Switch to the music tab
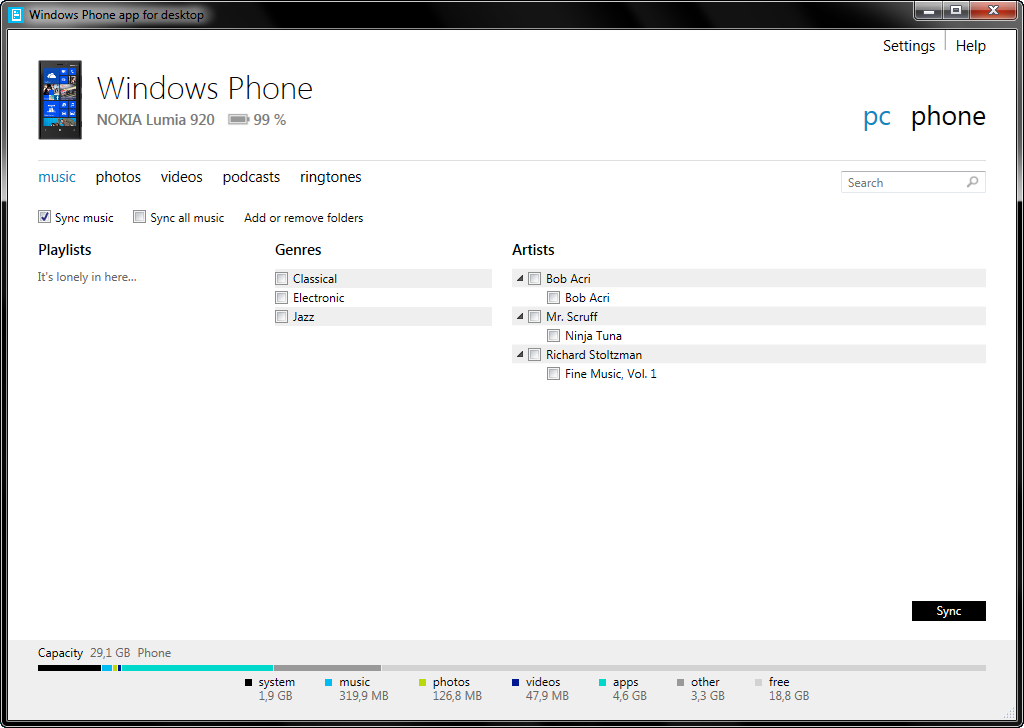Viewport: 1024px width, 728px height. point(57,177)
